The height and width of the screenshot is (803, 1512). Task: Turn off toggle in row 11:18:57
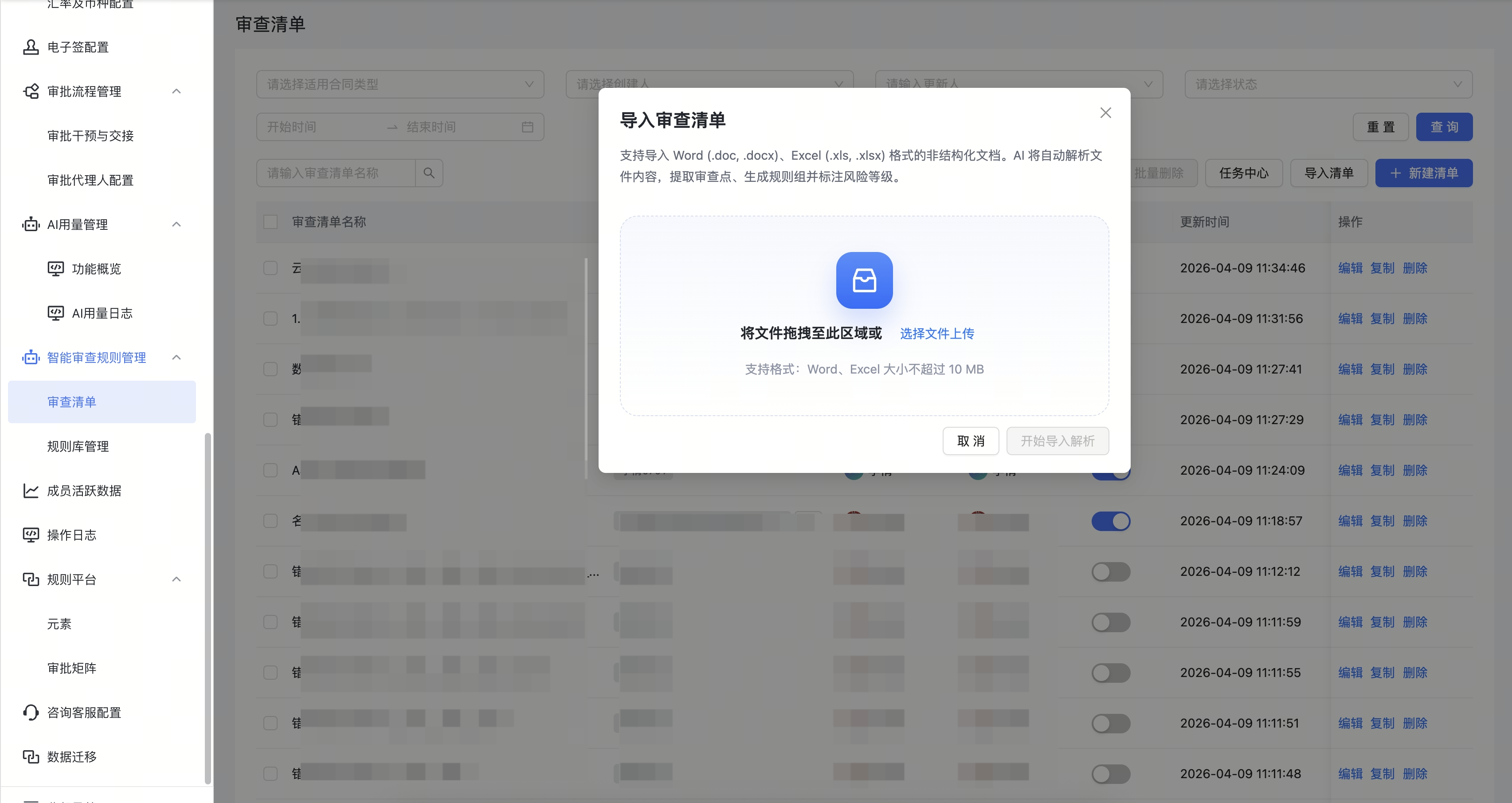point(1111,521)
